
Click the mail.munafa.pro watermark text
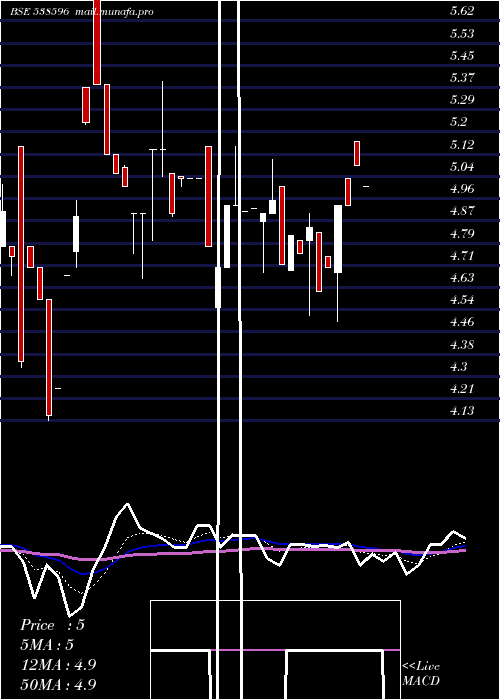pyautogui.click(x=114, y=12)
